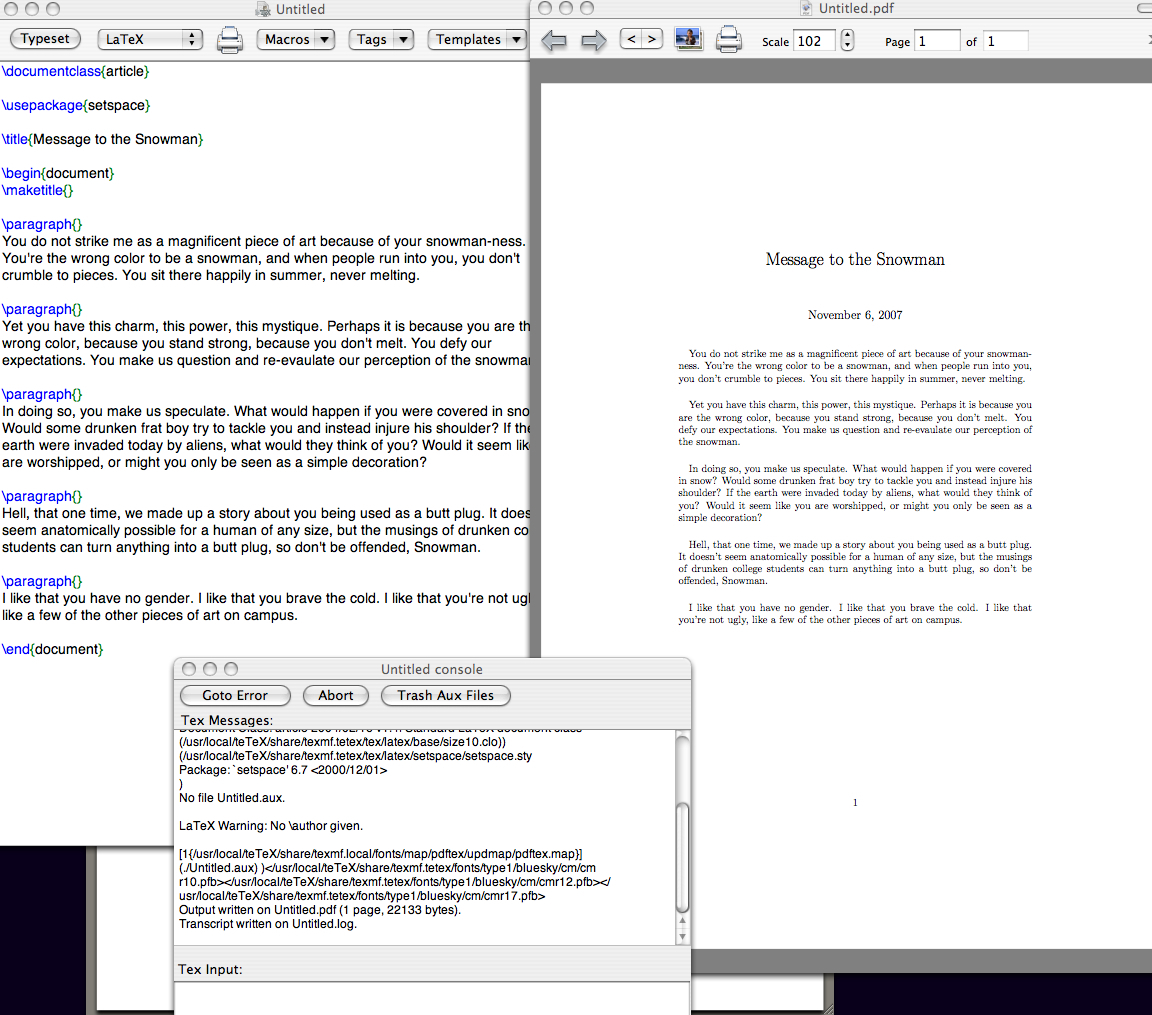1152x1015 pixels.
Task: Open the Macros dropdown menu
Action: coord(296,39)
